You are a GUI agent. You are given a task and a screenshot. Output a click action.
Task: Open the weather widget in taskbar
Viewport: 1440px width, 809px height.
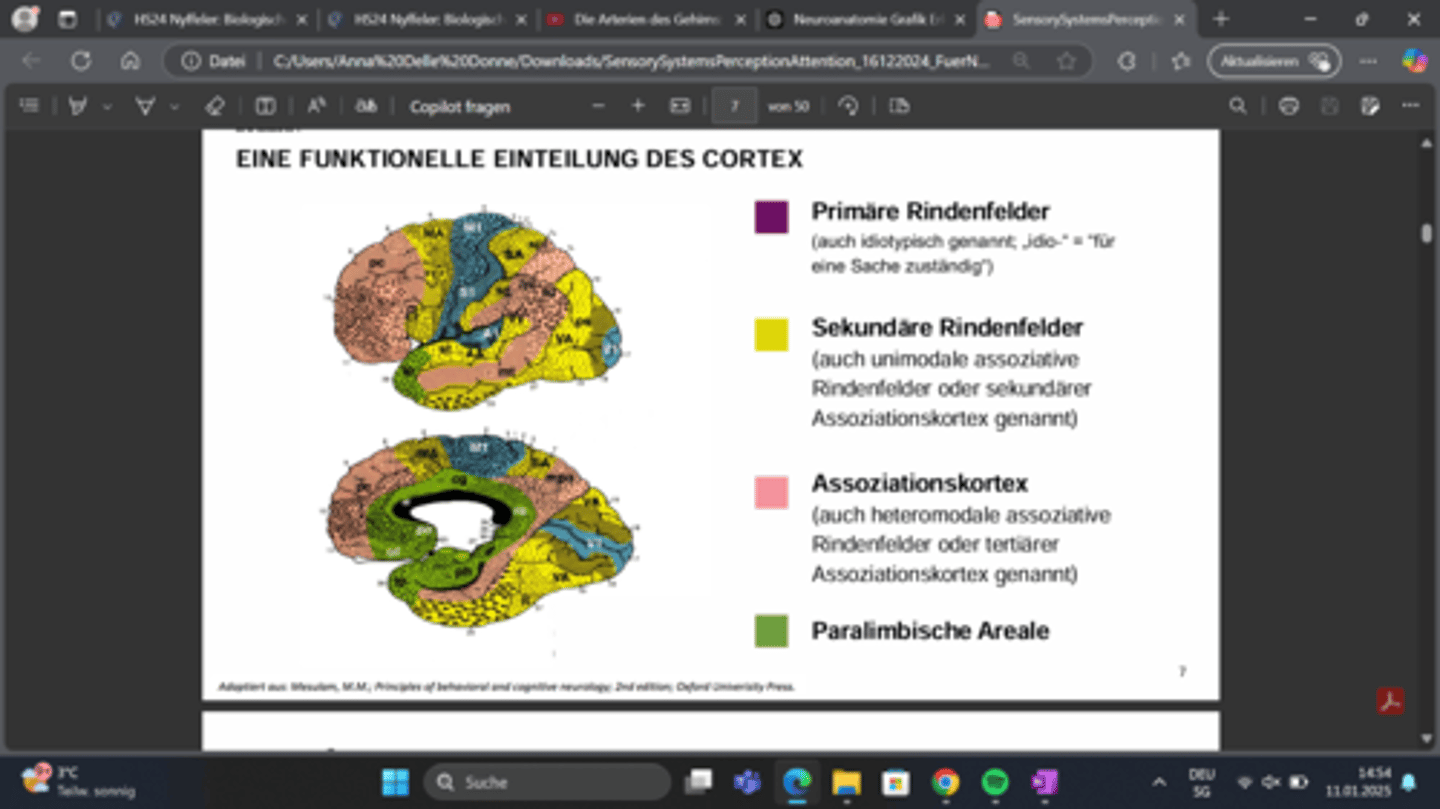pyautogui.click(x=78, y=781)
